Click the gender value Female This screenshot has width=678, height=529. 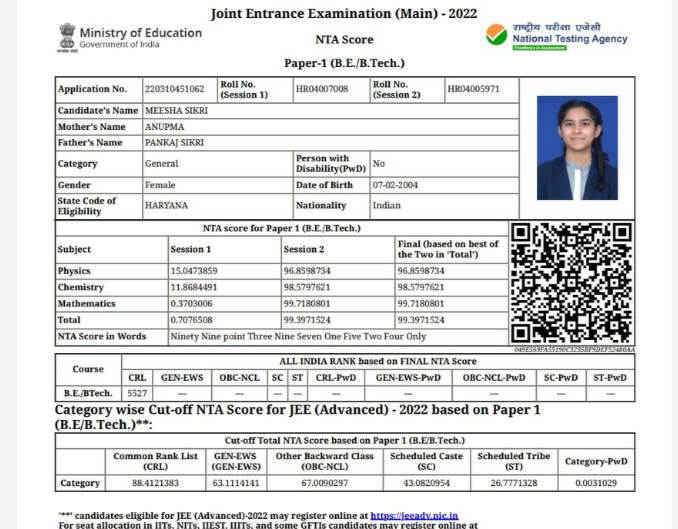pyautogui.click(x=160, y=185)
